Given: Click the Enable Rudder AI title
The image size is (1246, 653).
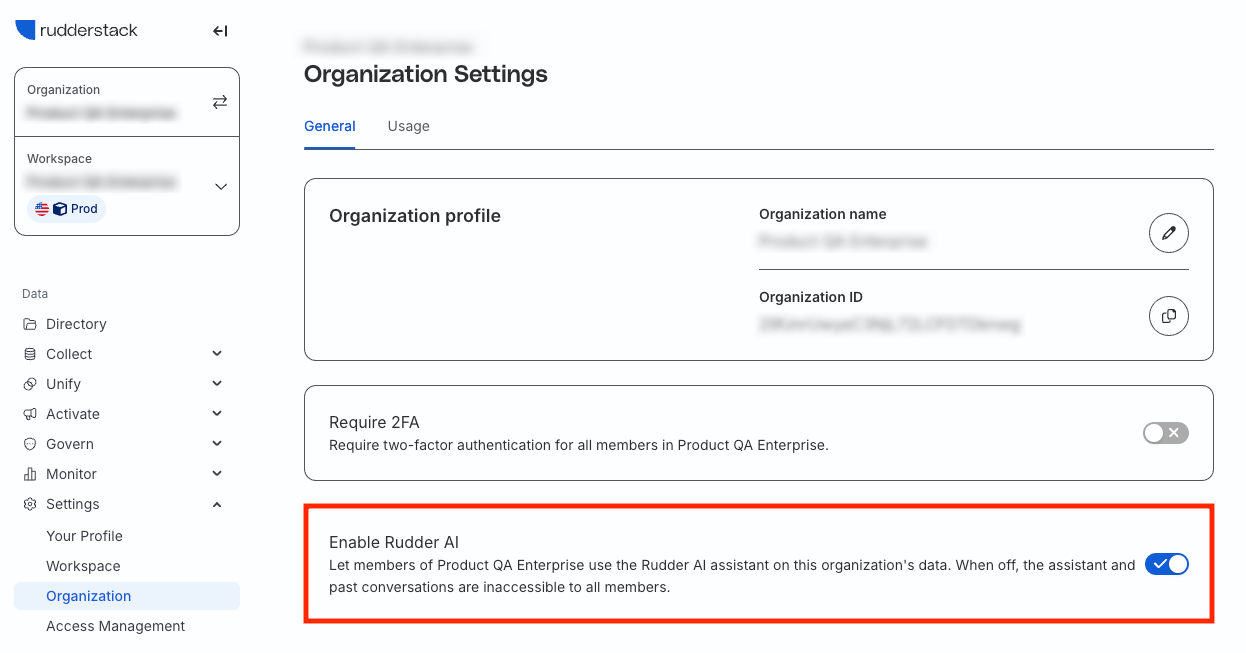Looking at the screenshot, I should point(394,542).
